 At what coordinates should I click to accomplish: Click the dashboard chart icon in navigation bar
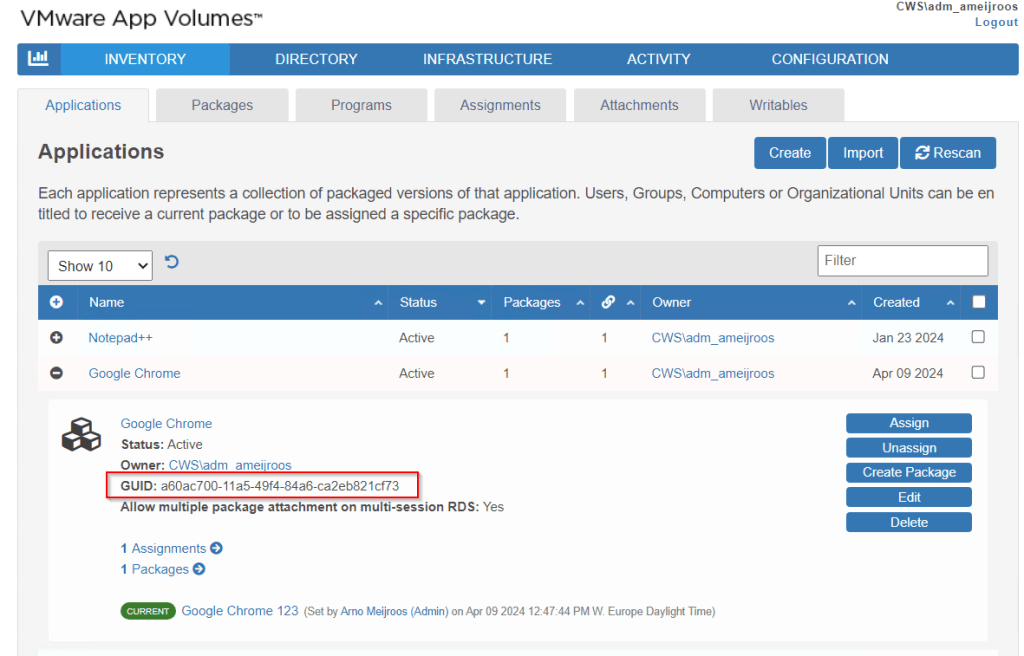pos(38,59)
